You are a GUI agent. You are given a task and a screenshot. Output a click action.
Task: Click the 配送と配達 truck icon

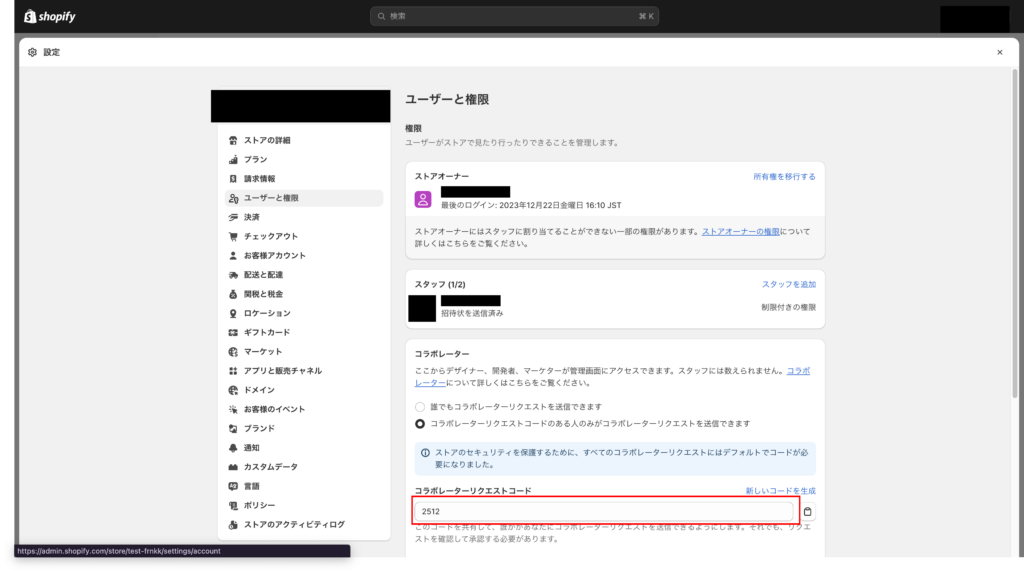233,275
